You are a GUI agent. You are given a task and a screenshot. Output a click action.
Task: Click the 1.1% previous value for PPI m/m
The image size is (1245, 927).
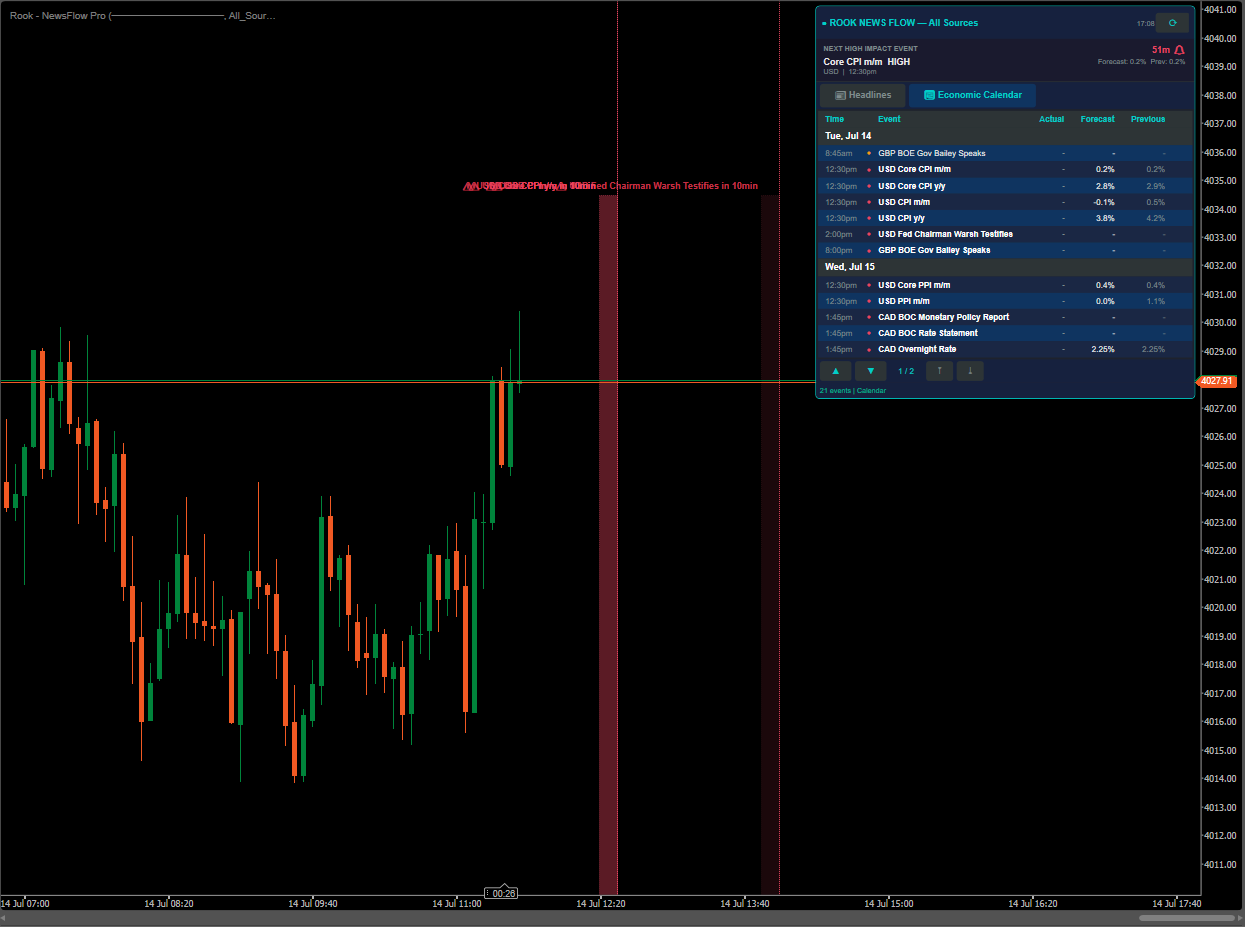pos(1156,301)
